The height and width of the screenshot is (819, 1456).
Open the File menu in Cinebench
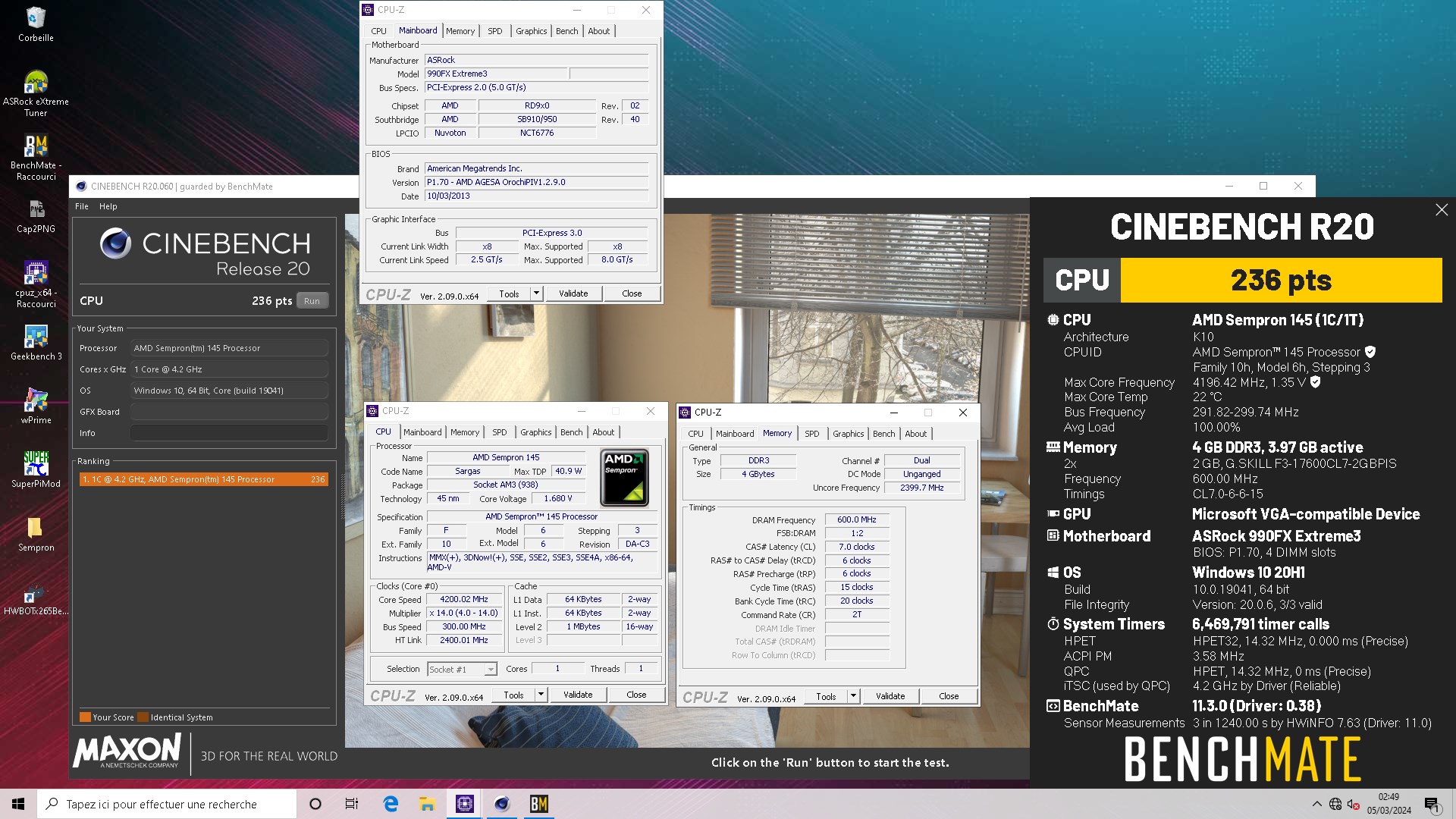(x=82, y=206)
